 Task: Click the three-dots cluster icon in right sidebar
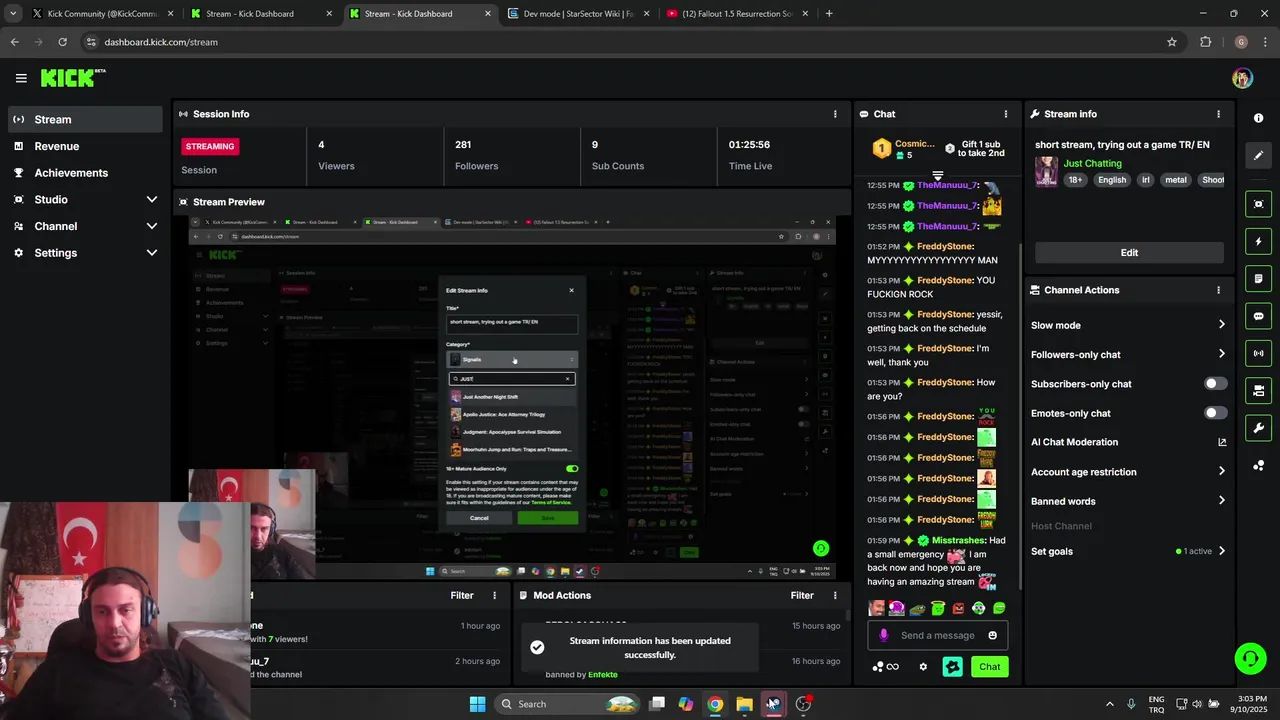click(x=1258, y=465)
